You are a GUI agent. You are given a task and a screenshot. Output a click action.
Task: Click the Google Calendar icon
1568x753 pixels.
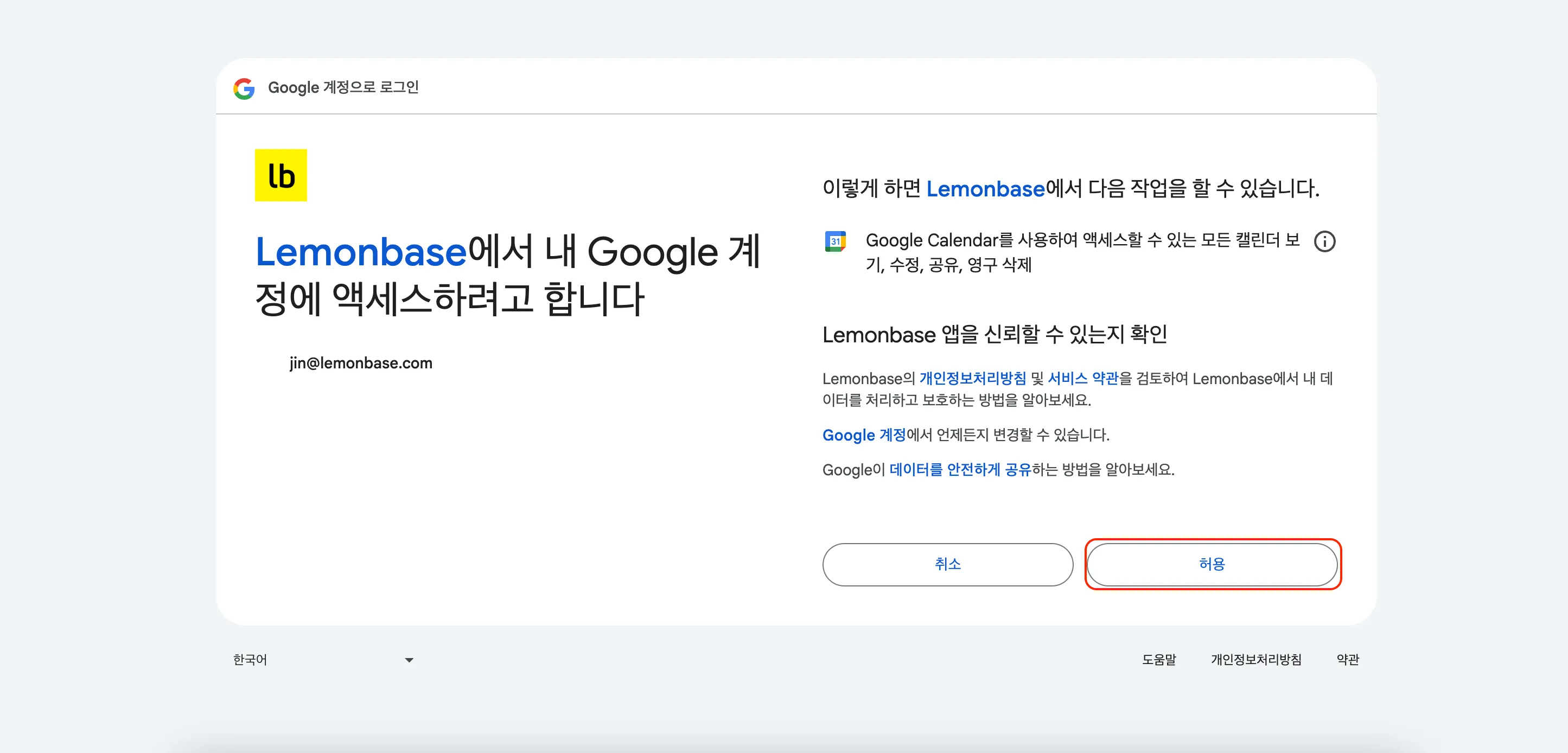(835, 241)
